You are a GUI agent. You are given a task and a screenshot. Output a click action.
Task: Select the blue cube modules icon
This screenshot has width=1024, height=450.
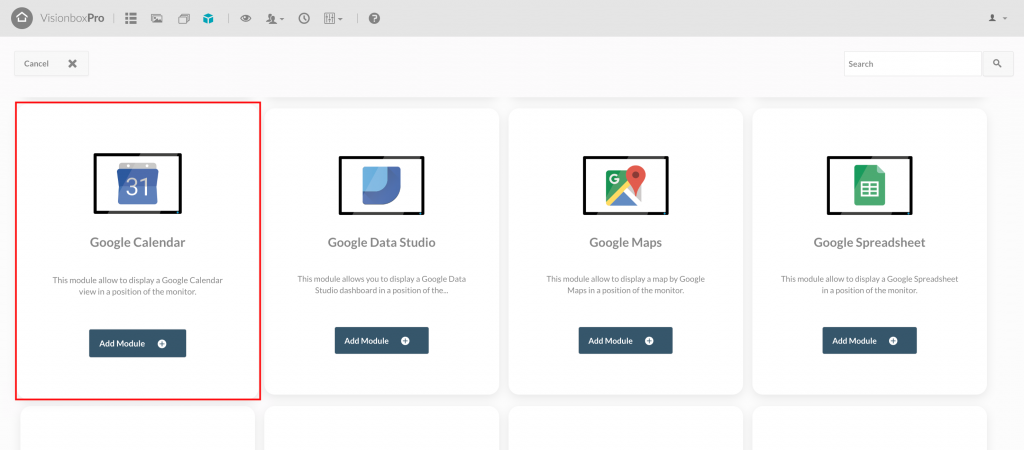pyautogui.click(x=208, y=19)
